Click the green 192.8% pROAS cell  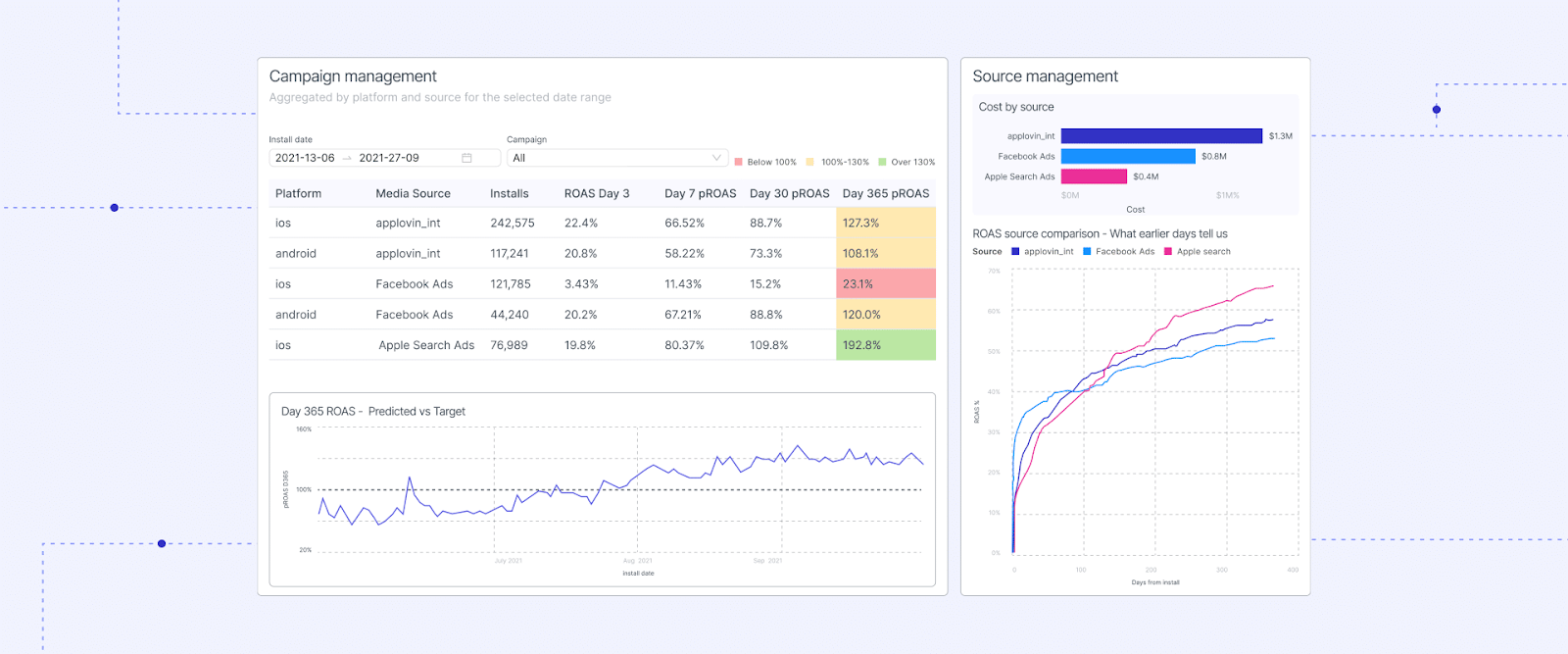(x=885, y=345)
